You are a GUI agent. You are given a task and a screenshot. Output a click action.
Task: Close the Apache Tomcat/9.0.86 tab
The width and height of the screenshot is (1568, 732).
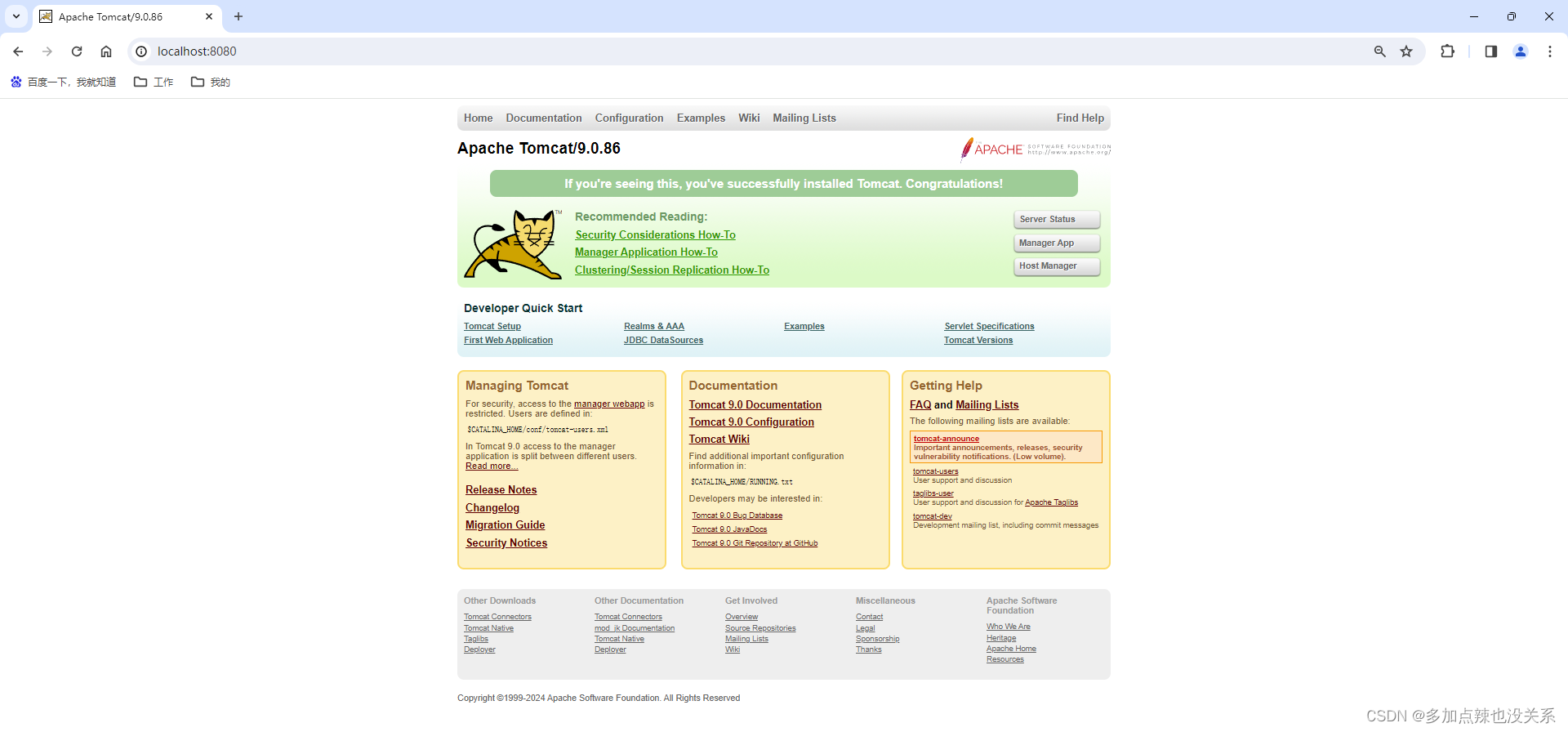(x=209, y=16)
